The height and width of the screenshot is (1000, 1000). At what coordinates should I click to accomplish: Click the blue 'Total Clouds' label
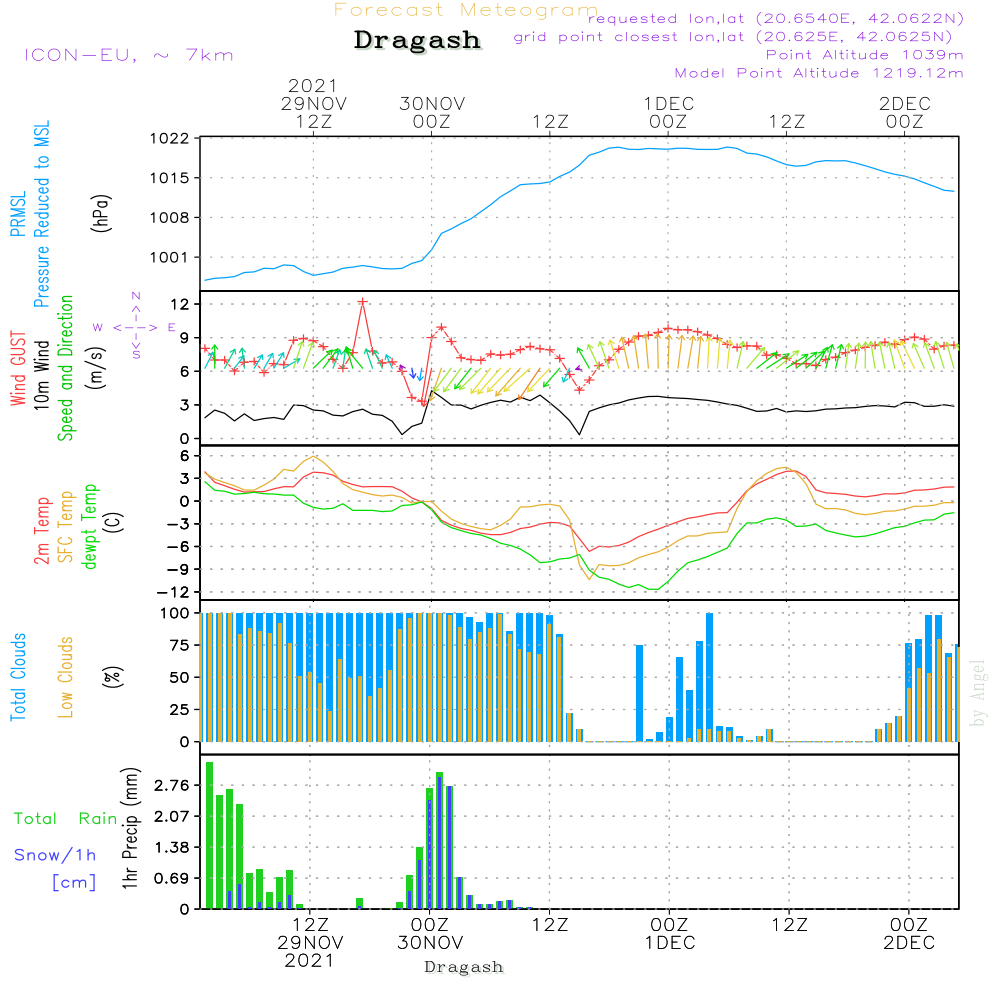coord(18,677)
